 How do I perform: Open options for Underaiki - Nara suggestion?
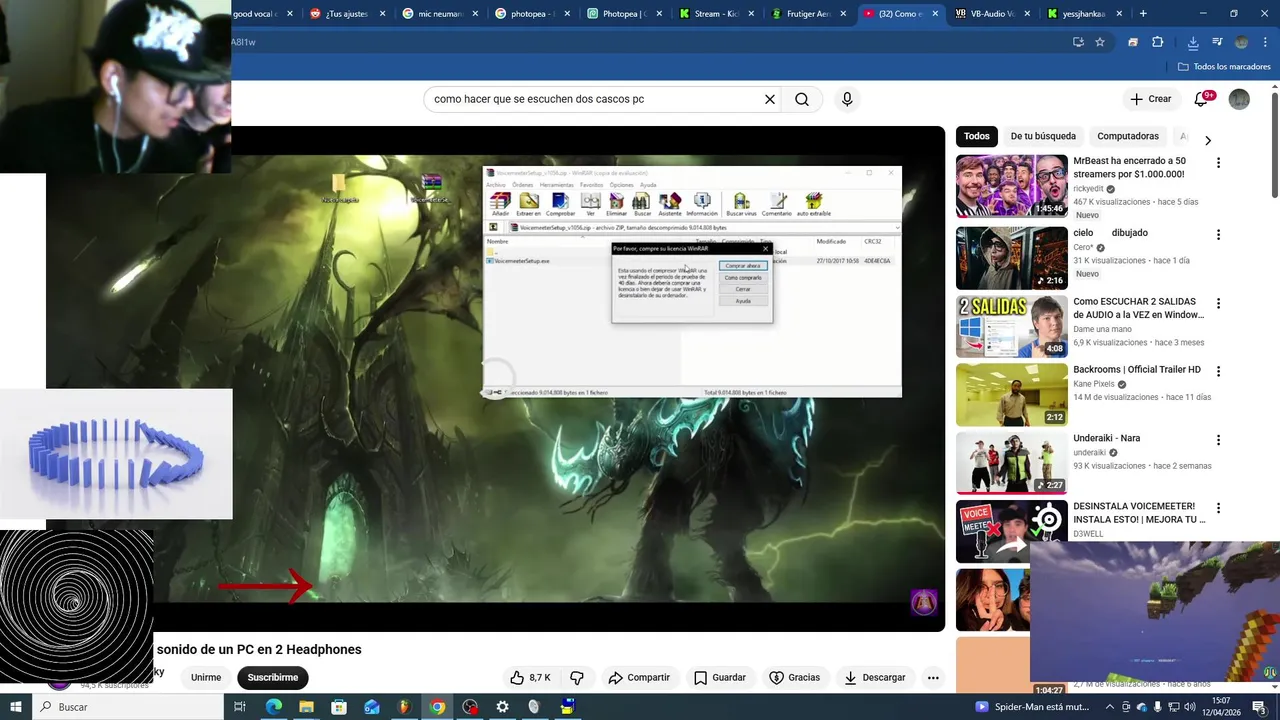(1218, 440)
